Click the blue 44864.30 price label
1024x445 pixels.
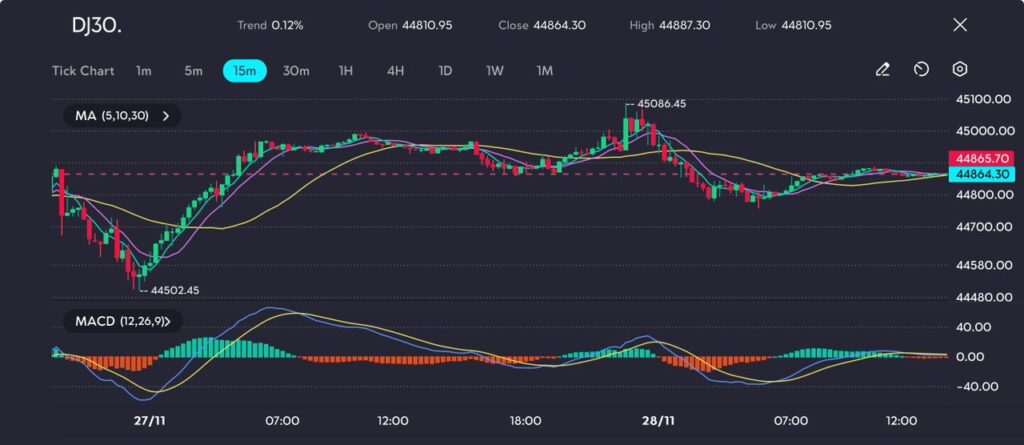tap(984, 174)
